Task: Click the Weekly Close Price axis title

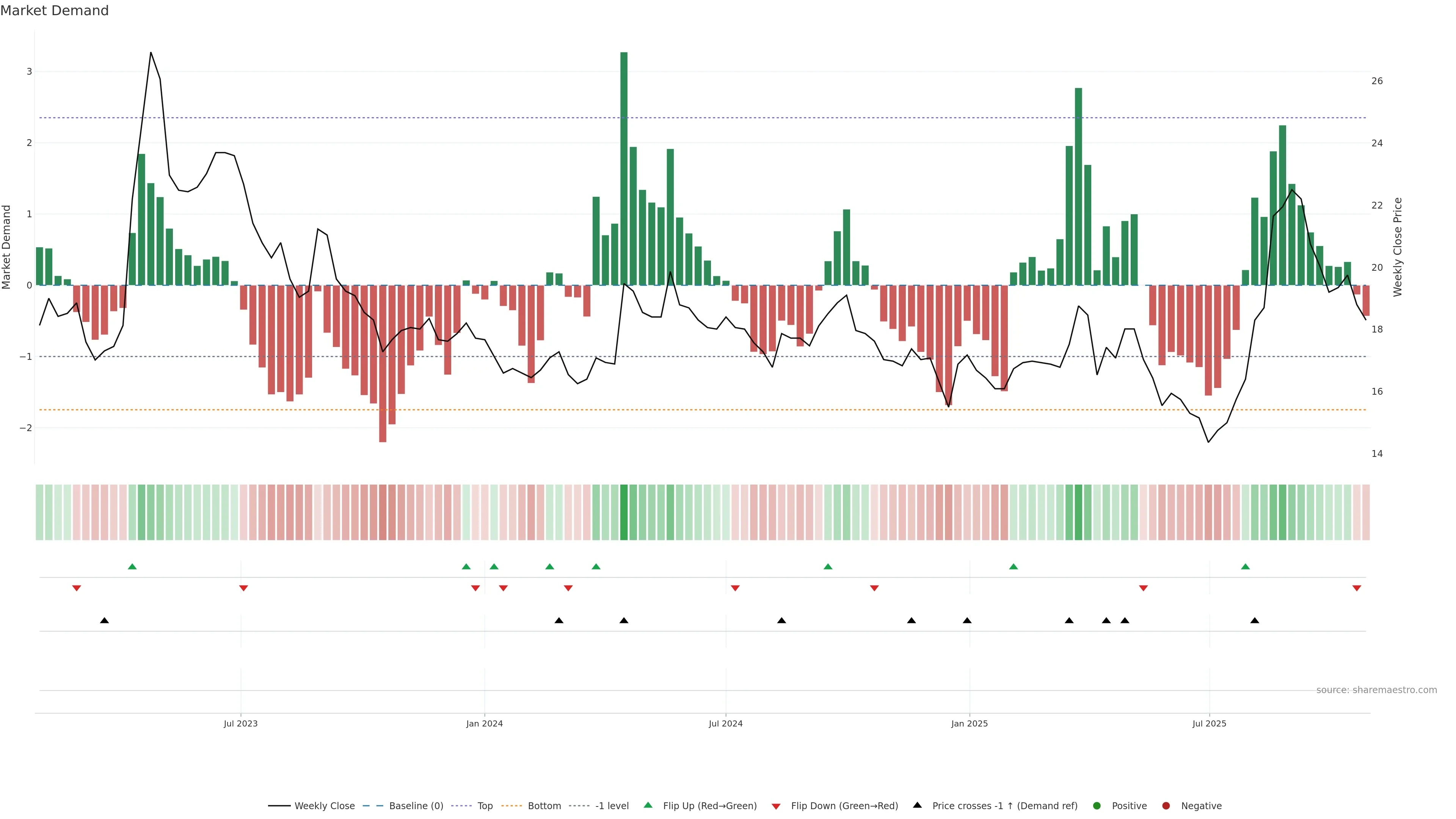Action: click(1398, 247)
